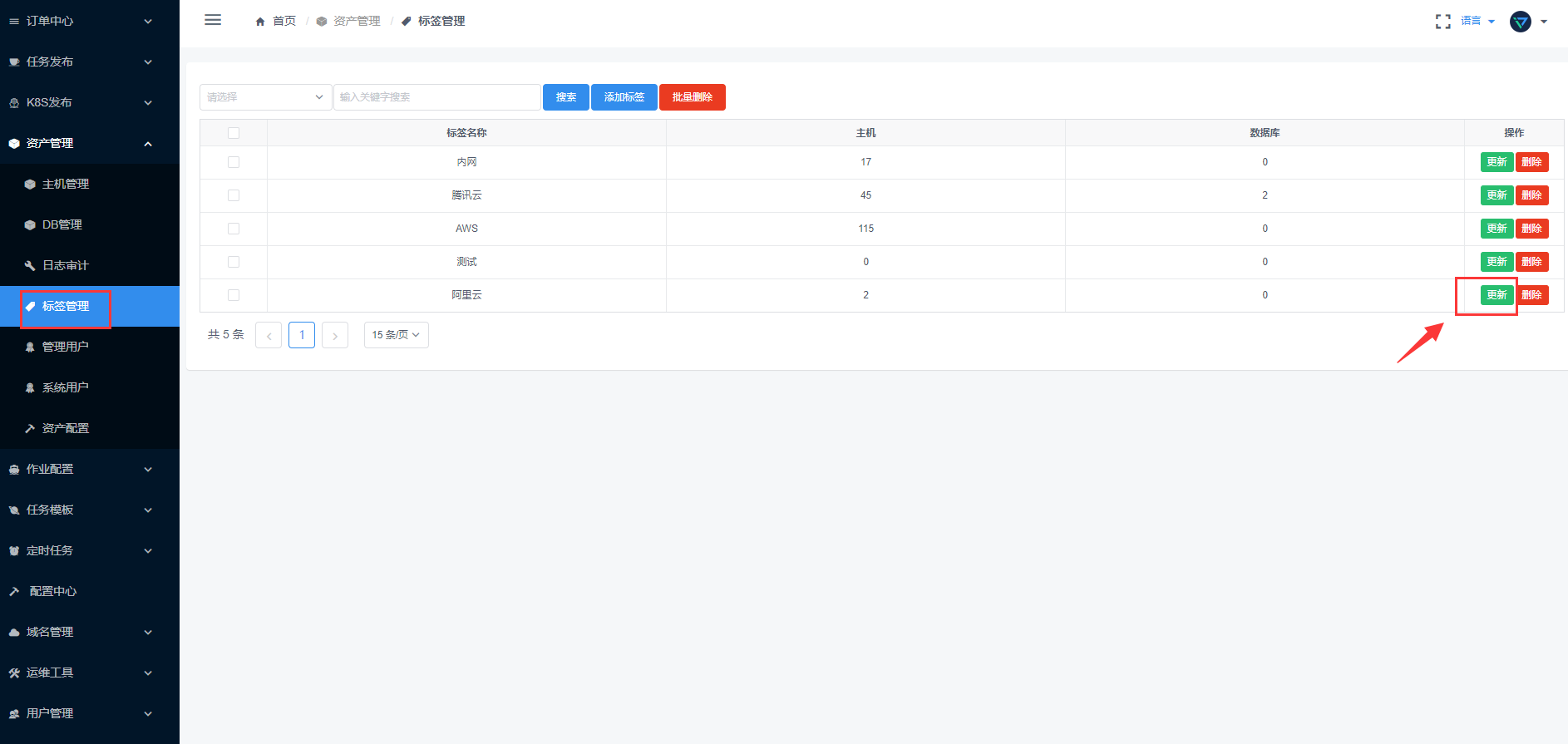1568x744 pixels.
Task: Check the 腾讯云 row checkbox
Action: (234, 195)
